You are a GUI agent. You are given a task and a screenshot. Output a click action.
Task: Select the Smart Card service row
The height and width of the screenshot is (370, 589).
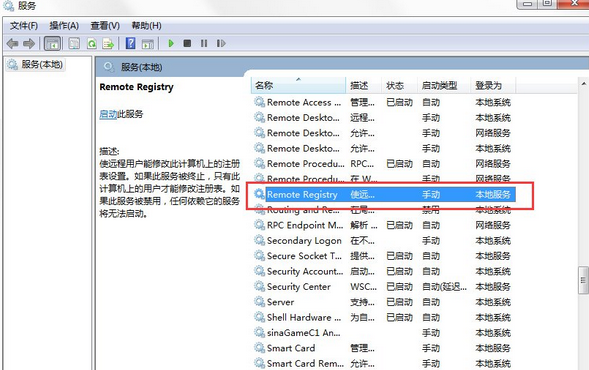click(384, 348)
